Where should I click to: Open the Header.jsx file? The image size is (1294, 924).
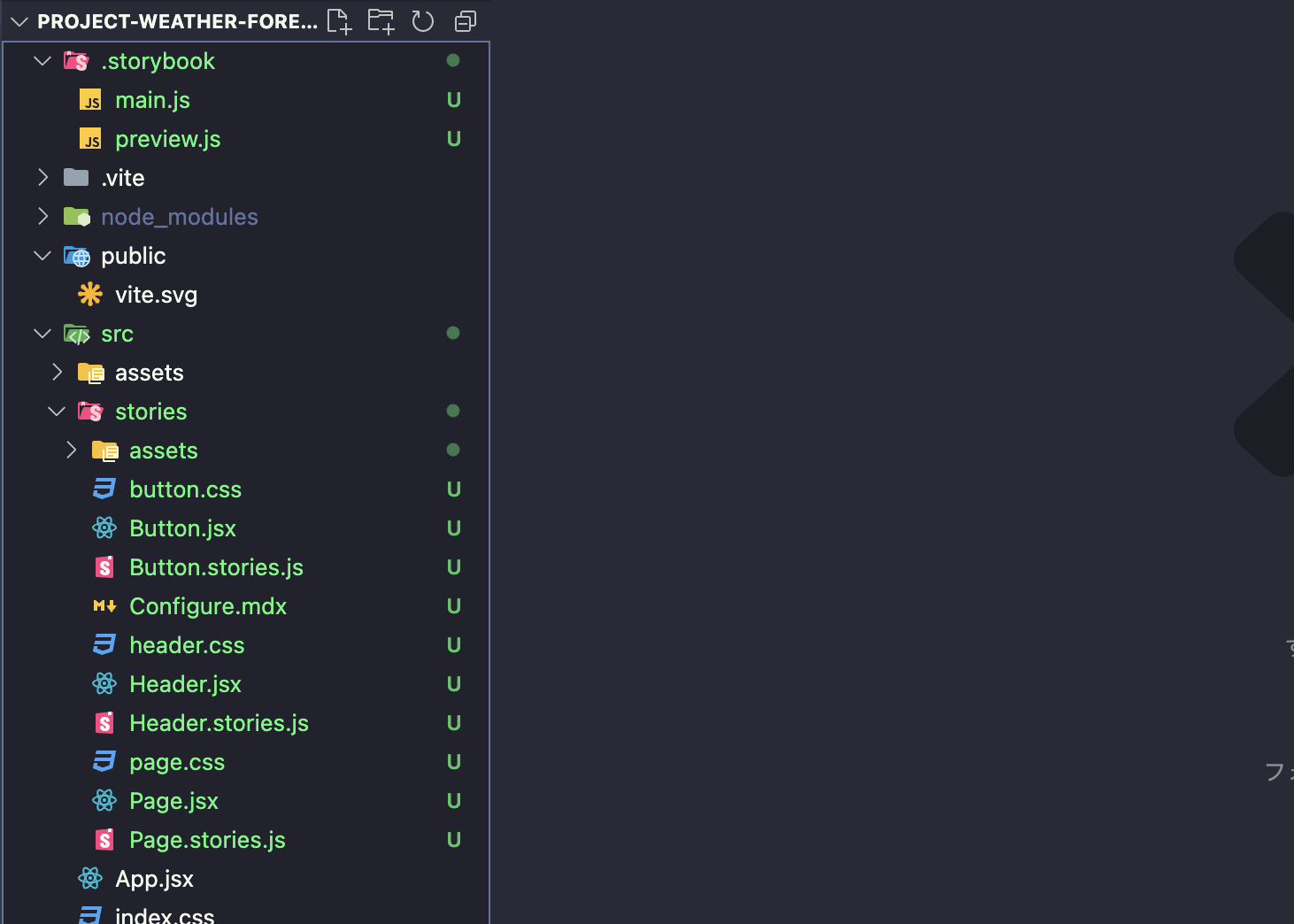(x=186, y=684)
